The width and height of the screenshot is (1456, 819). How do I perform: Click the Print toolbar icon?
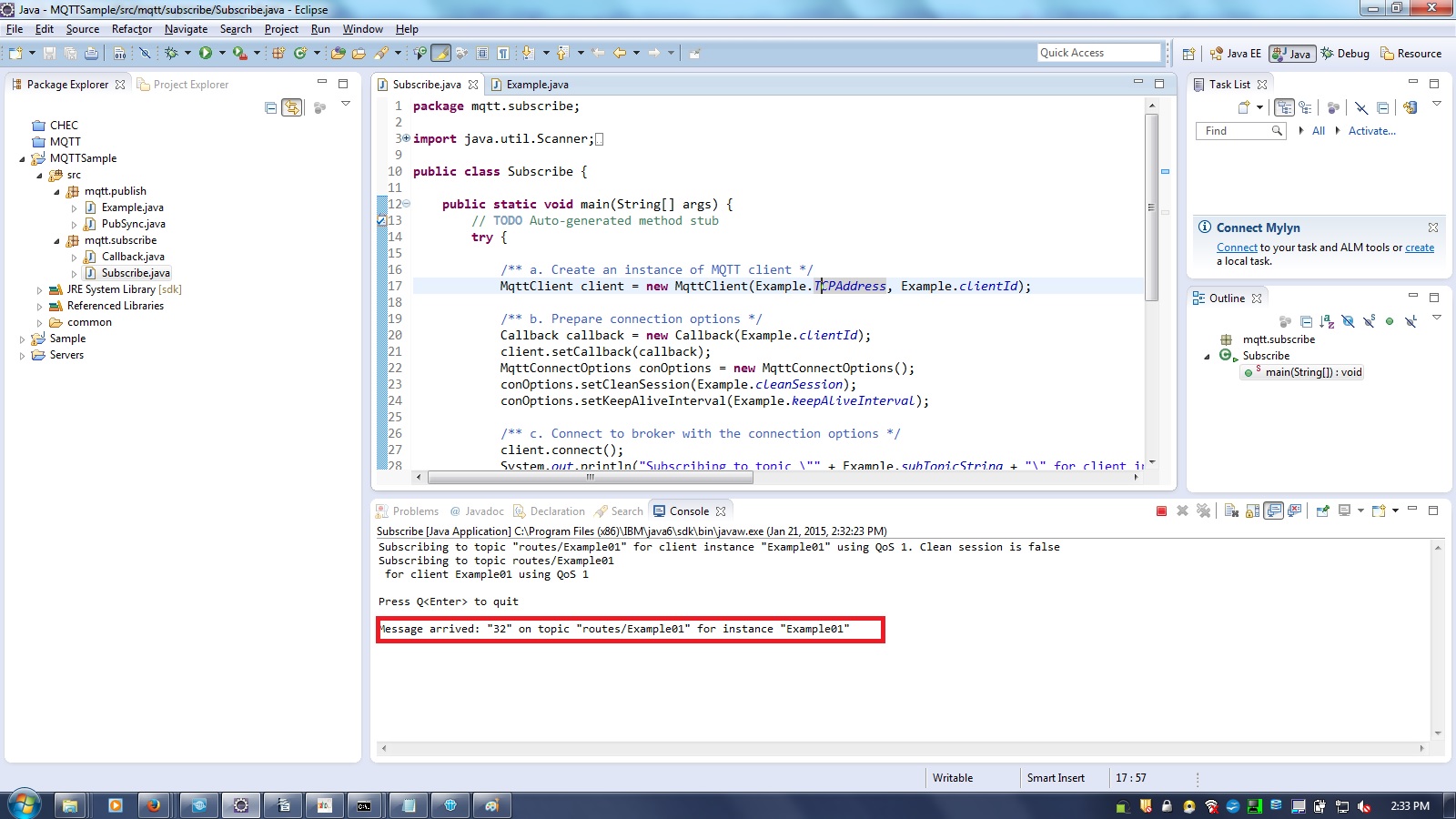(x=91, y=54)
